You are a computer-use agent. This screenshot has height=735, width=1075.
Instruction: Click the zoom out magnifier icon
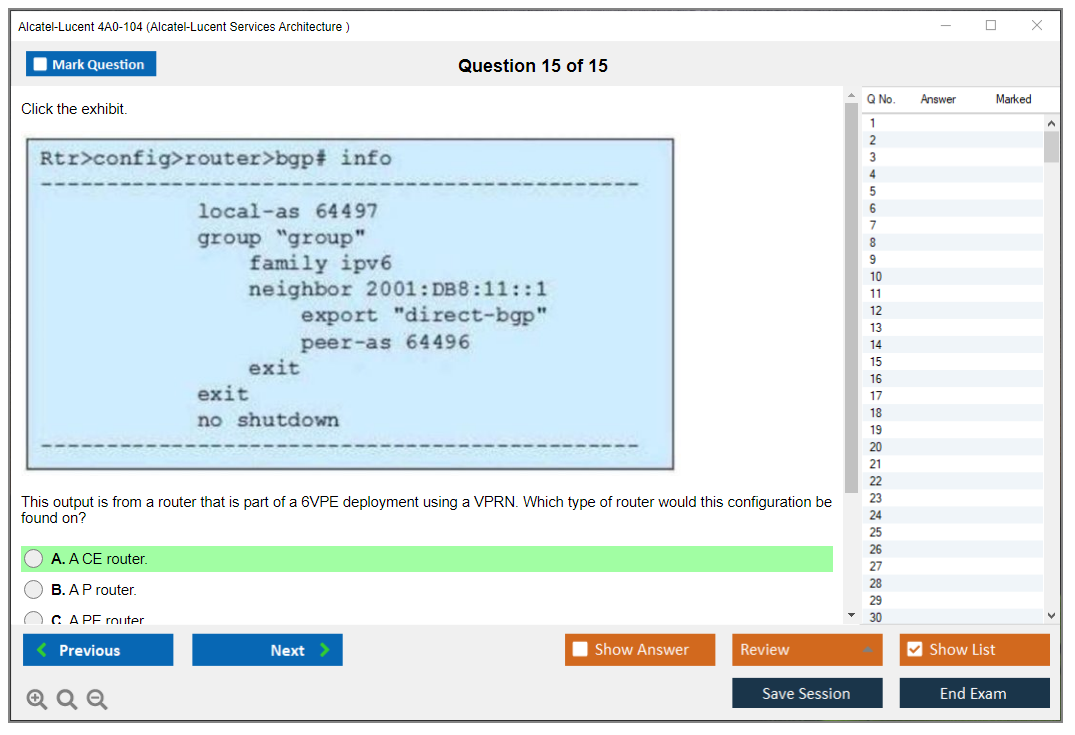click(x=97, y=700)
